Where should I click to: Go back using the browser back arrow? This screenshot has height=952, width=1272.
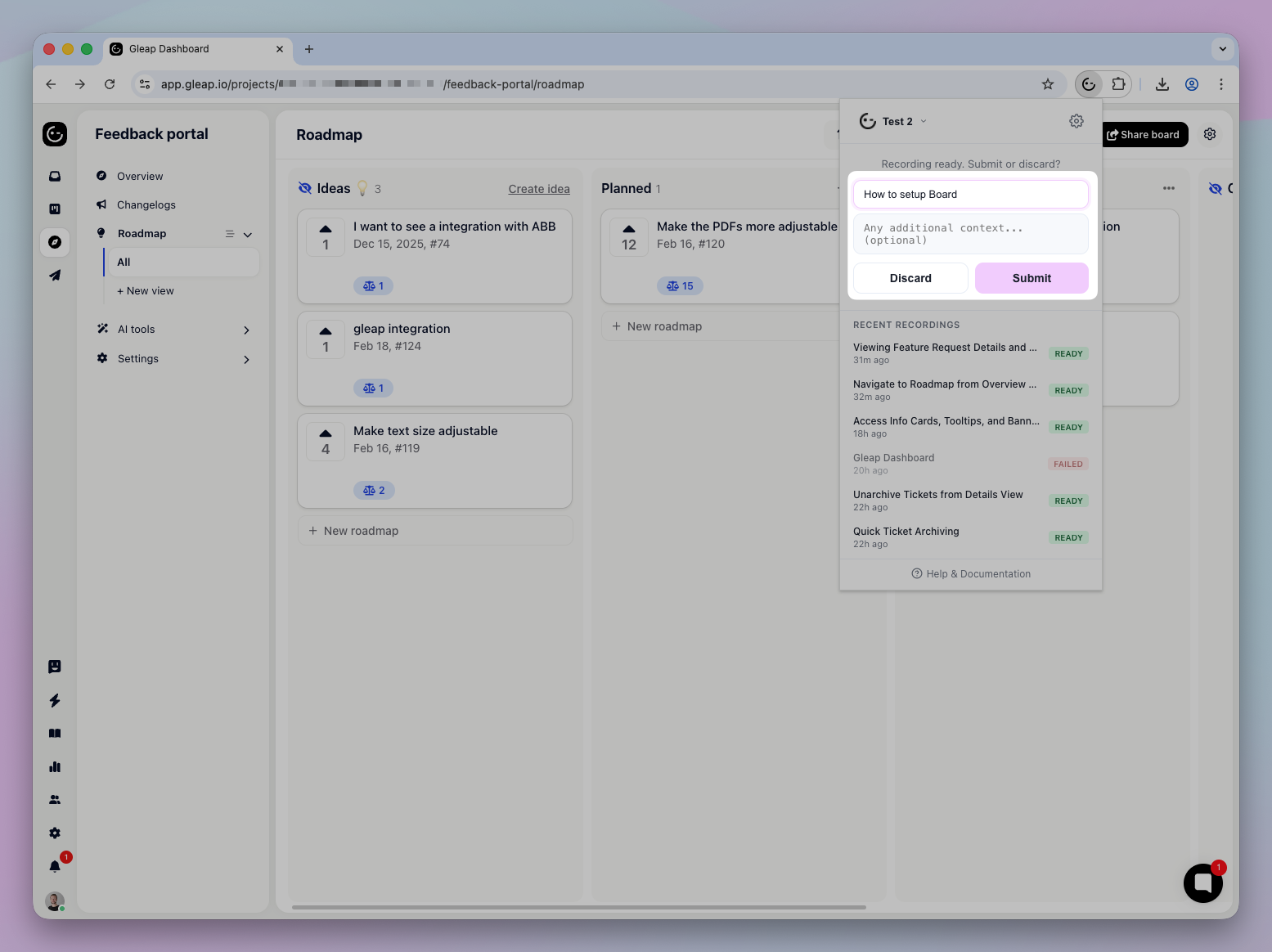[51, 84]
